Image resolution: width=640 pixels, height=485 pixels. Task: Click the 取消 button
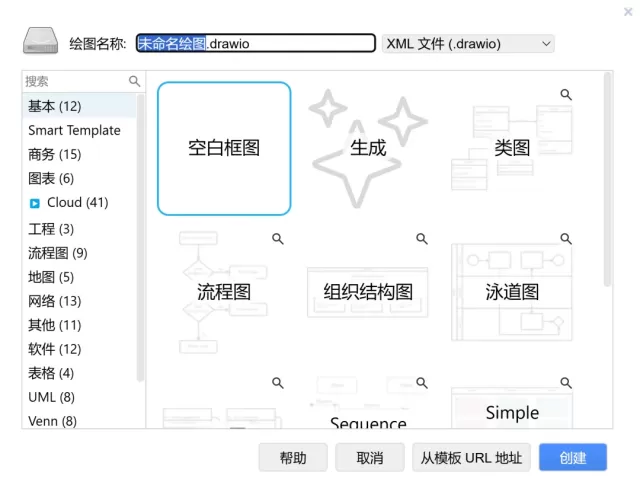coord(370,457)
